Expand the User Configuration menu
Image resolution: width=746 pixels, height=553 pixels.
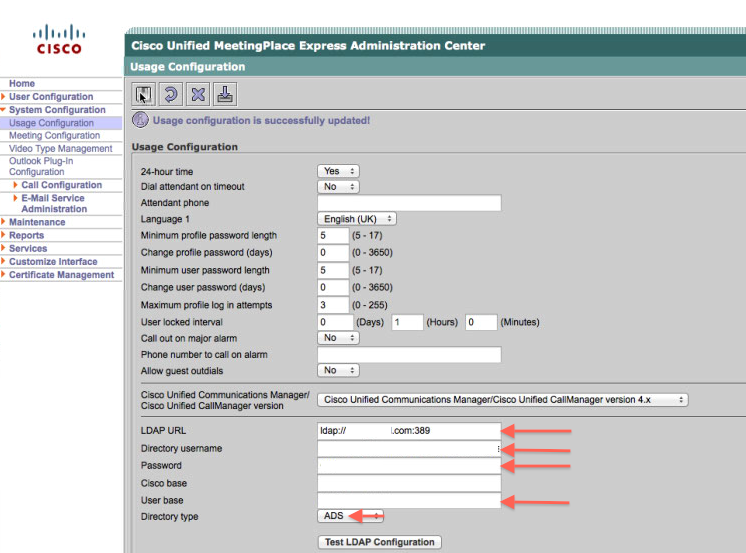(x=51, y=97)
